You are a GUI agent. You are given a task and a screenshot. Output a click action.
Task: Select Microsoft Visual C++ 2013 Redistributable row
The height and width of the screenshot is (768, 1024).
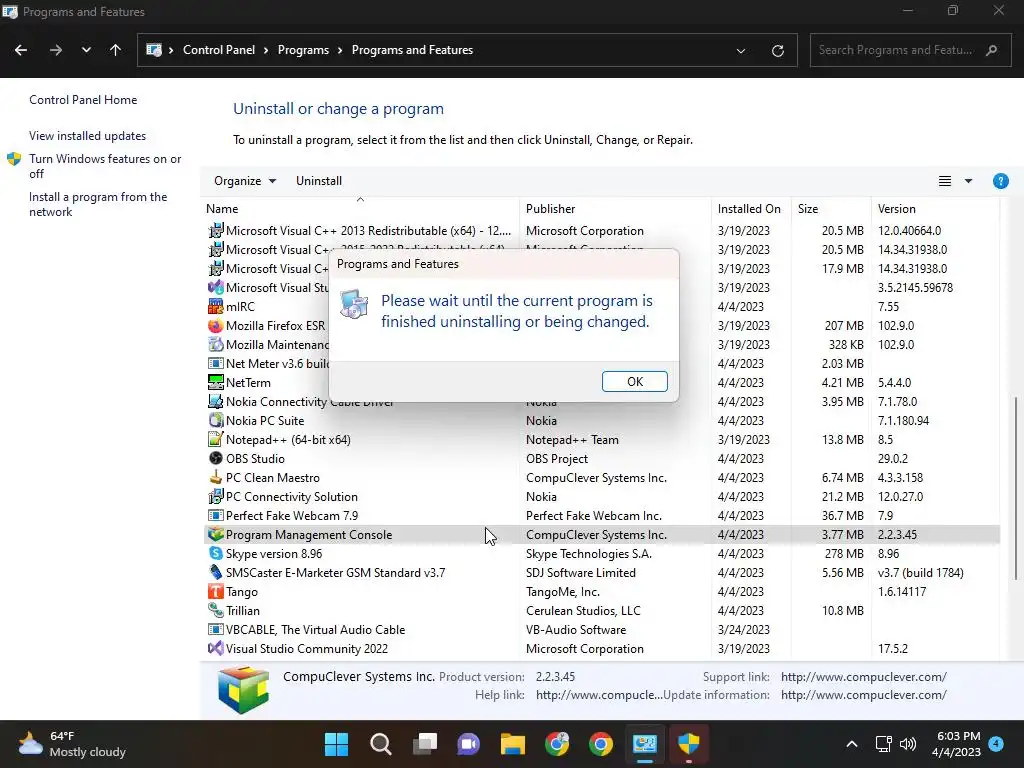pyautogui.click(x=601, y=230)
